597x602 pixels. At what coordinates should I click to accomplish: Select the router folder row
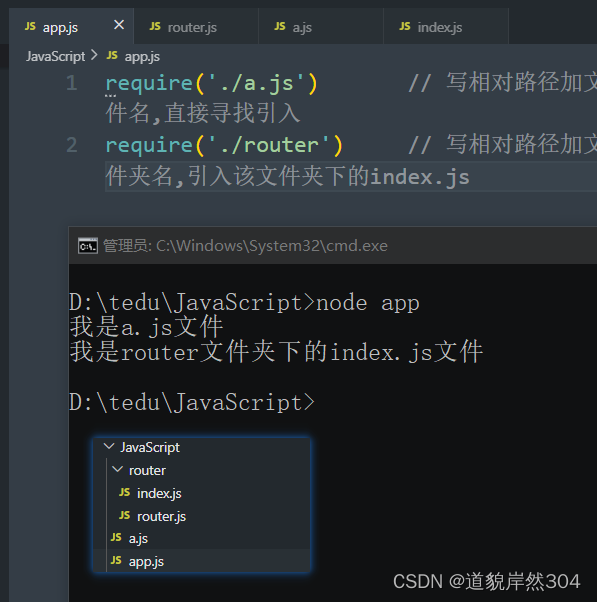coord(202,470)
